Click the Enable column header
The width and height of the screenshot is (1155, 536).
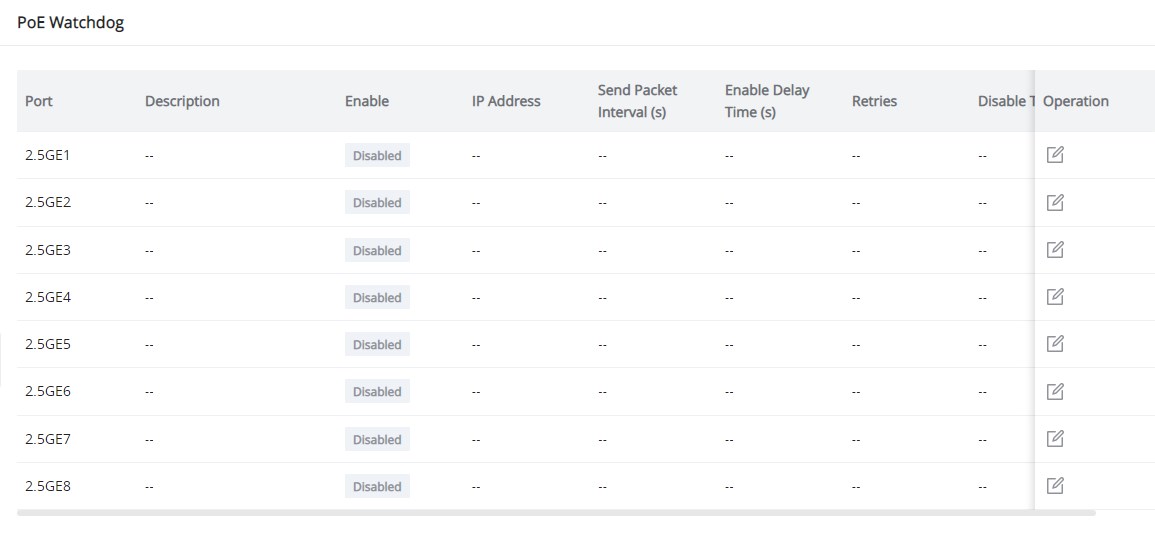coord(367,101)
